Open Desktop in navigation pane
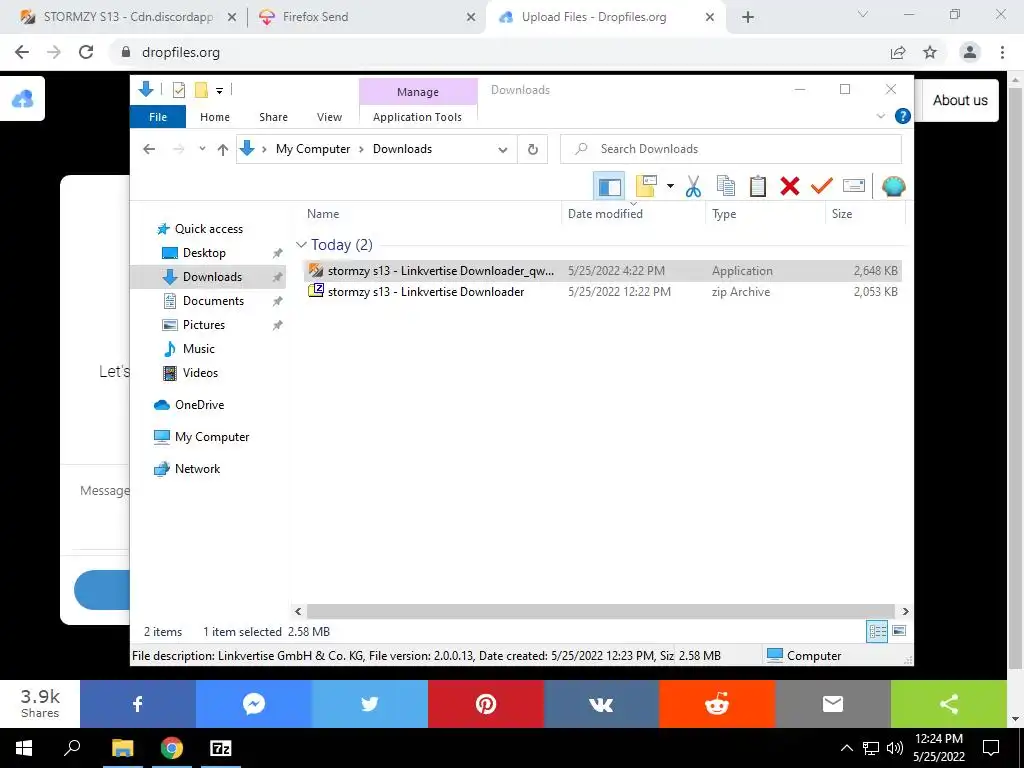This screenshot has width=1024, height=768. (x=204, y=253)
